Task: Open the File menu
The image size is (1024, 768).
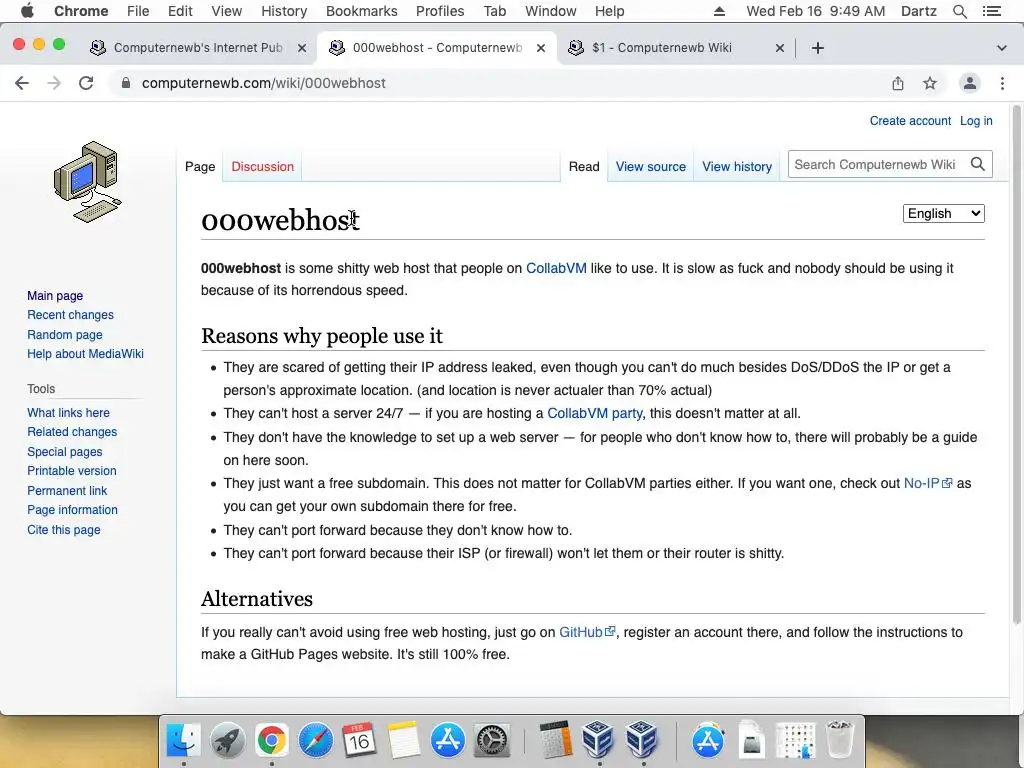Action: pyautogui.click(x=138, y=11)
